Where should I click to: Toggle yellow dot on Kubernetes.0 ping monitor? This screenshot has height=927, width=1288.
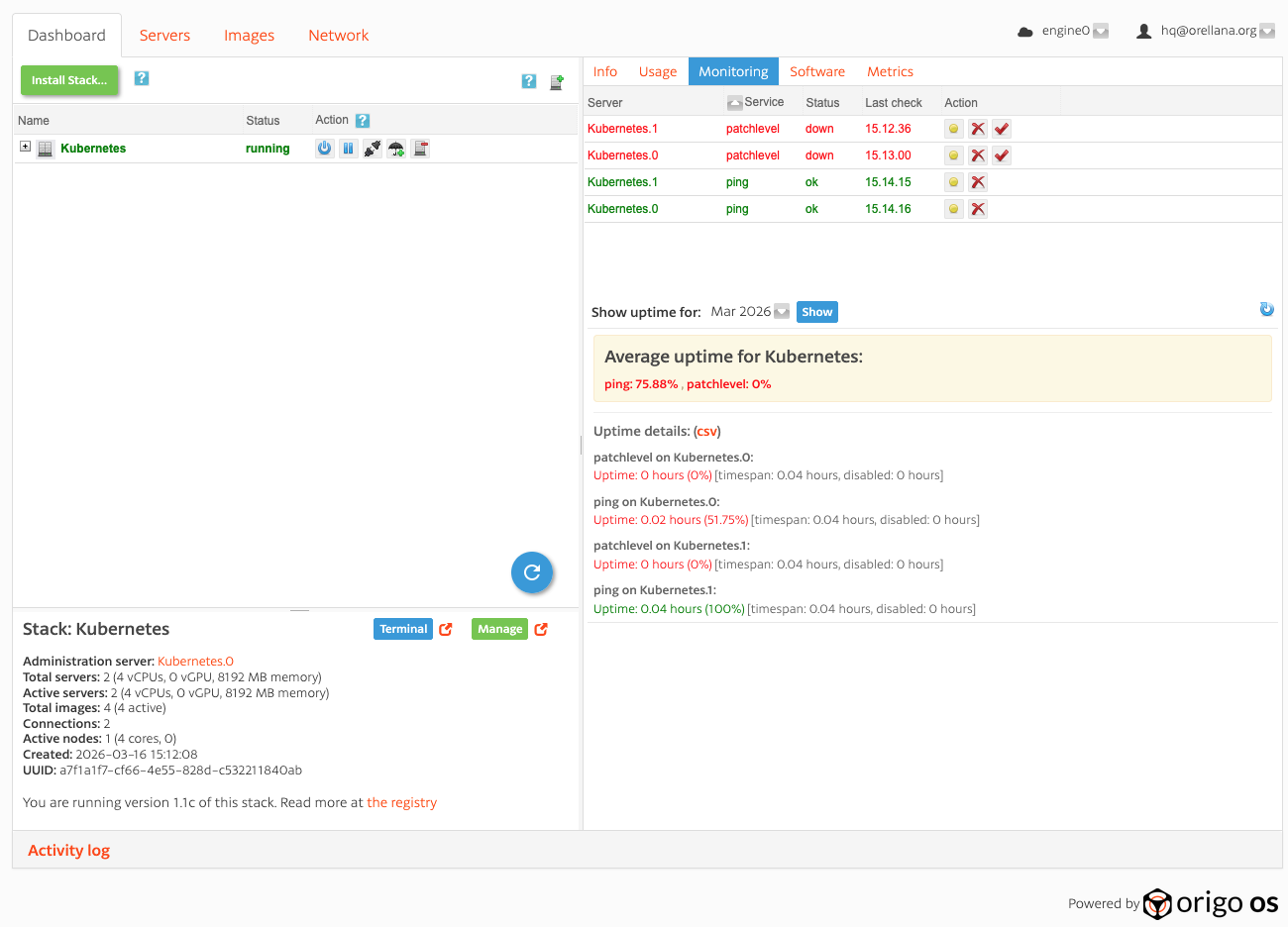pyautogui.click(x=953, y=209)
